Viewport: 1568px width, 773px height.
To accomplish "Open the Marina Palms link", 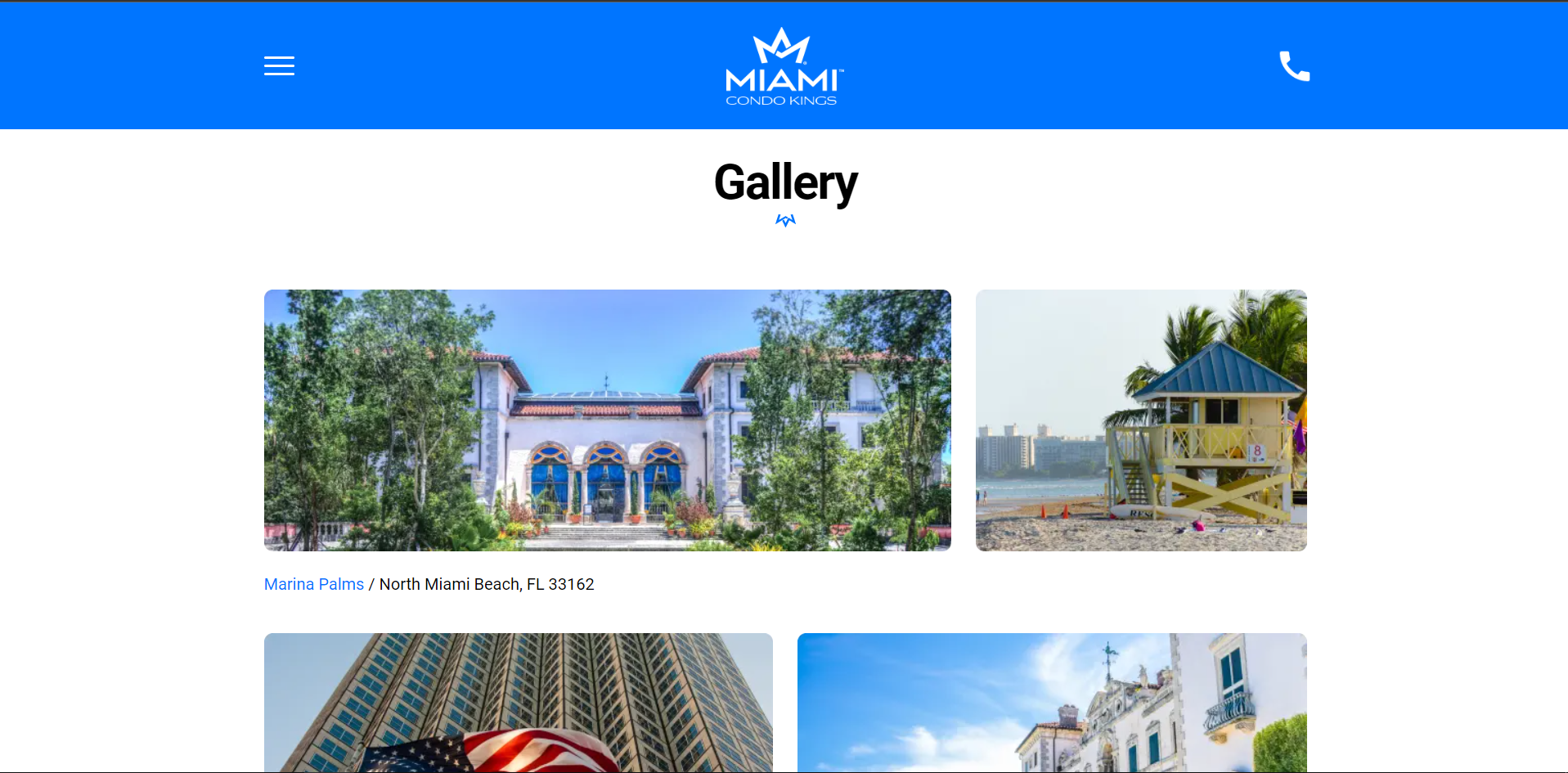I will point(314,584).
